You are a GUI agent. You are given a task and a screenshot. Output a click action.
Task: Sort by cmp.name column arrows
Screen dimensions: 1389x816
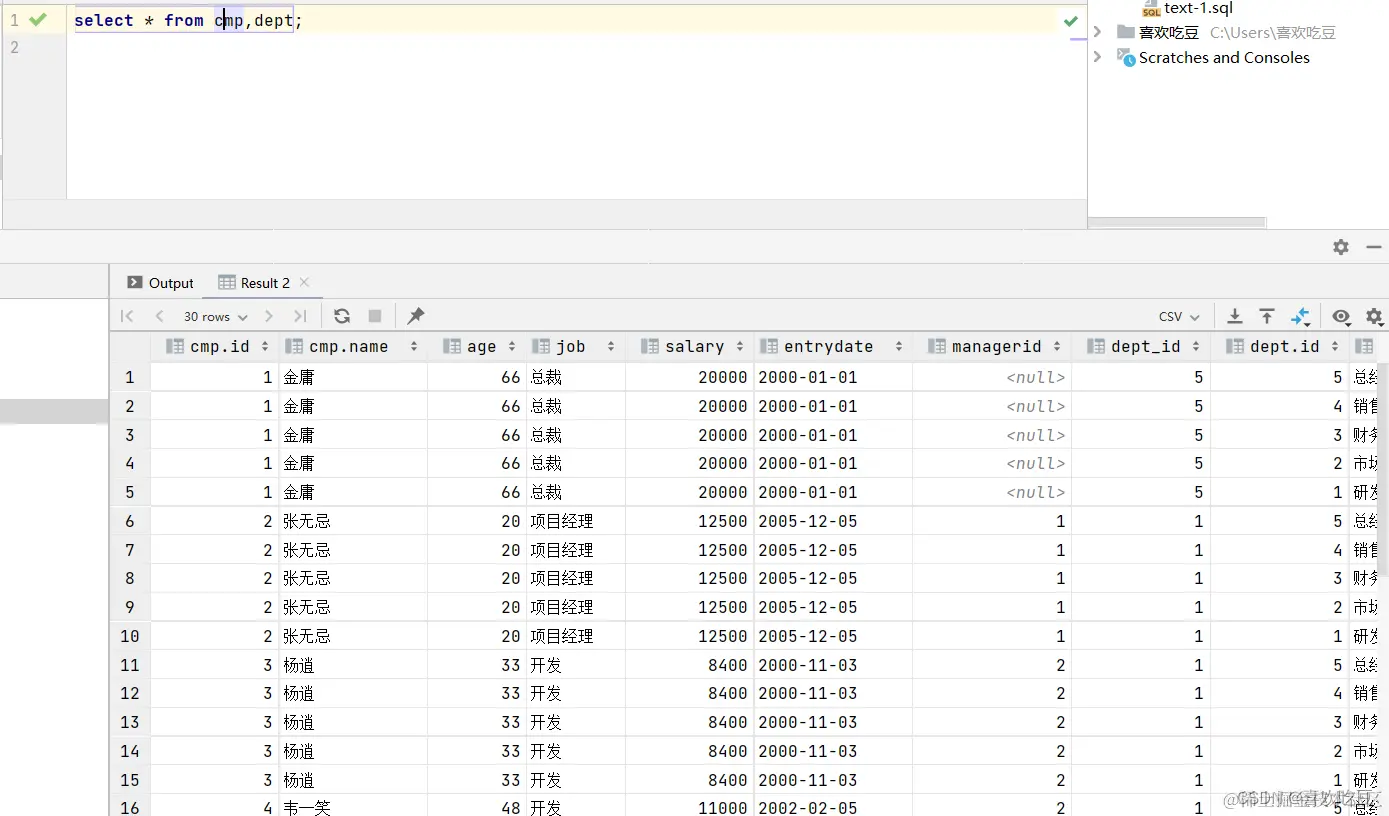[x=413, y=346]
